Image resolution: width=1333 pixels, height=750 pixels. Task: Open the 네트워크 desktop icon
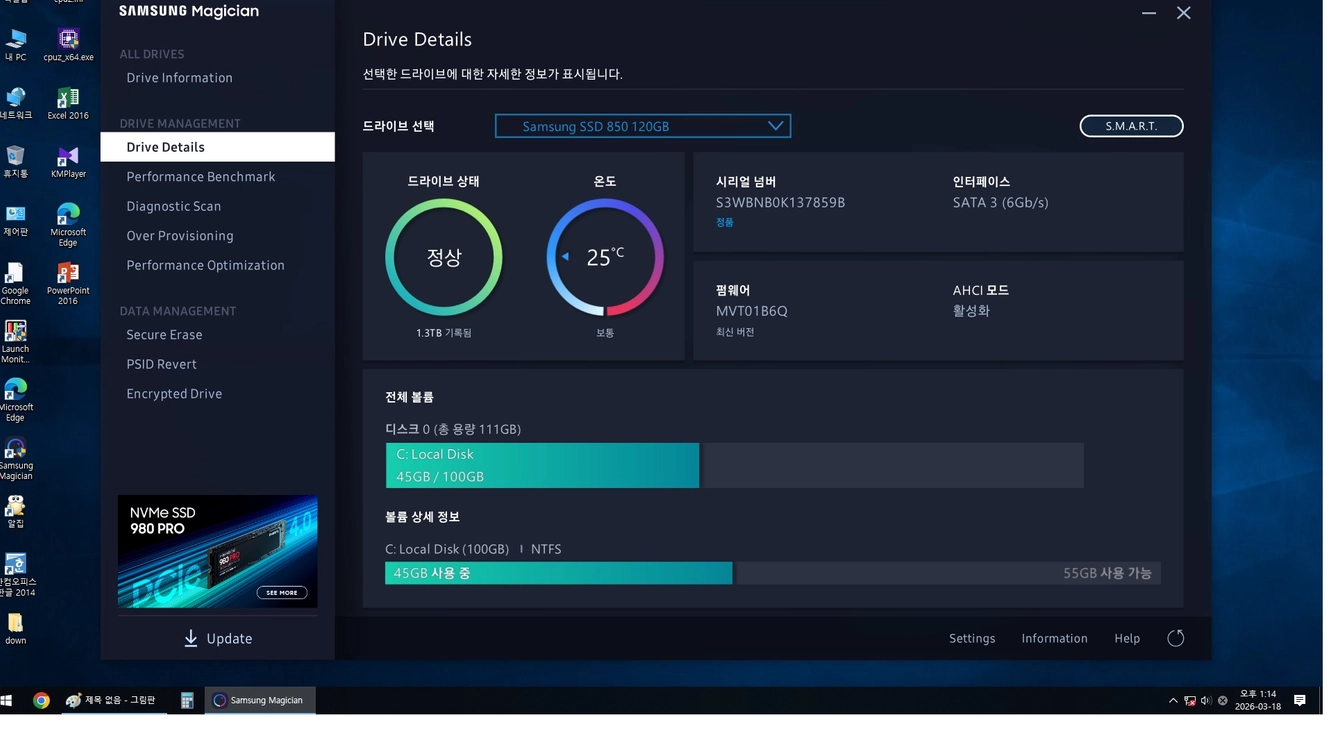16,103
